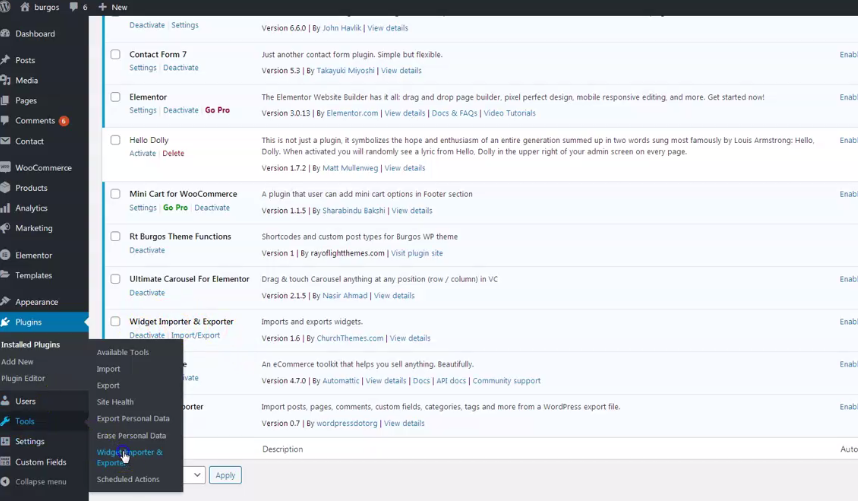Open Scheduled Actions in Tools flyout

(x=128, y=479)
